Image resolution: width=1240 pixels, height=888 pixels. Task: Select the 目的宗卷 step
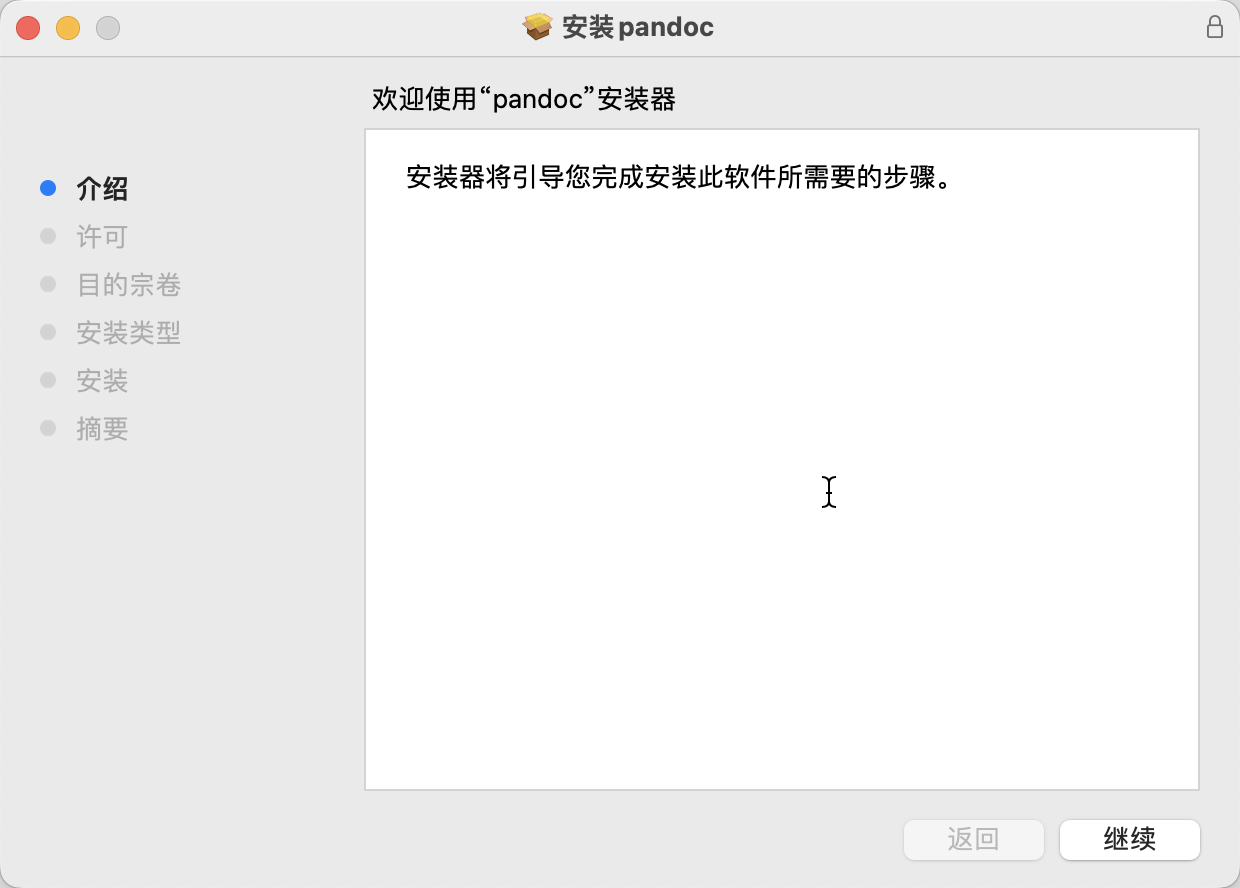pos(130,285)
